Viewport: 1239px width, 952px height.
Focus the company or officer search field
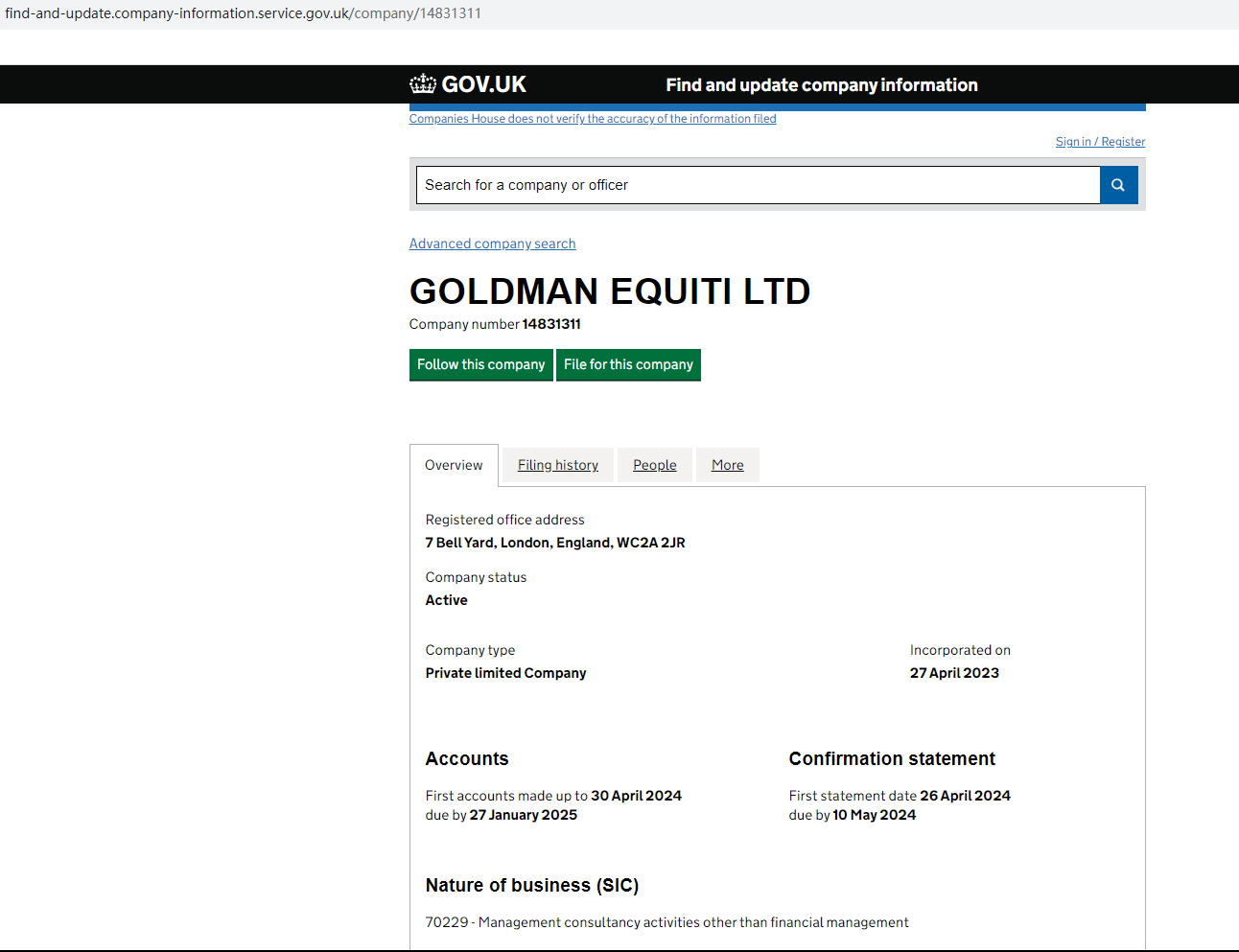coord(759,185)
